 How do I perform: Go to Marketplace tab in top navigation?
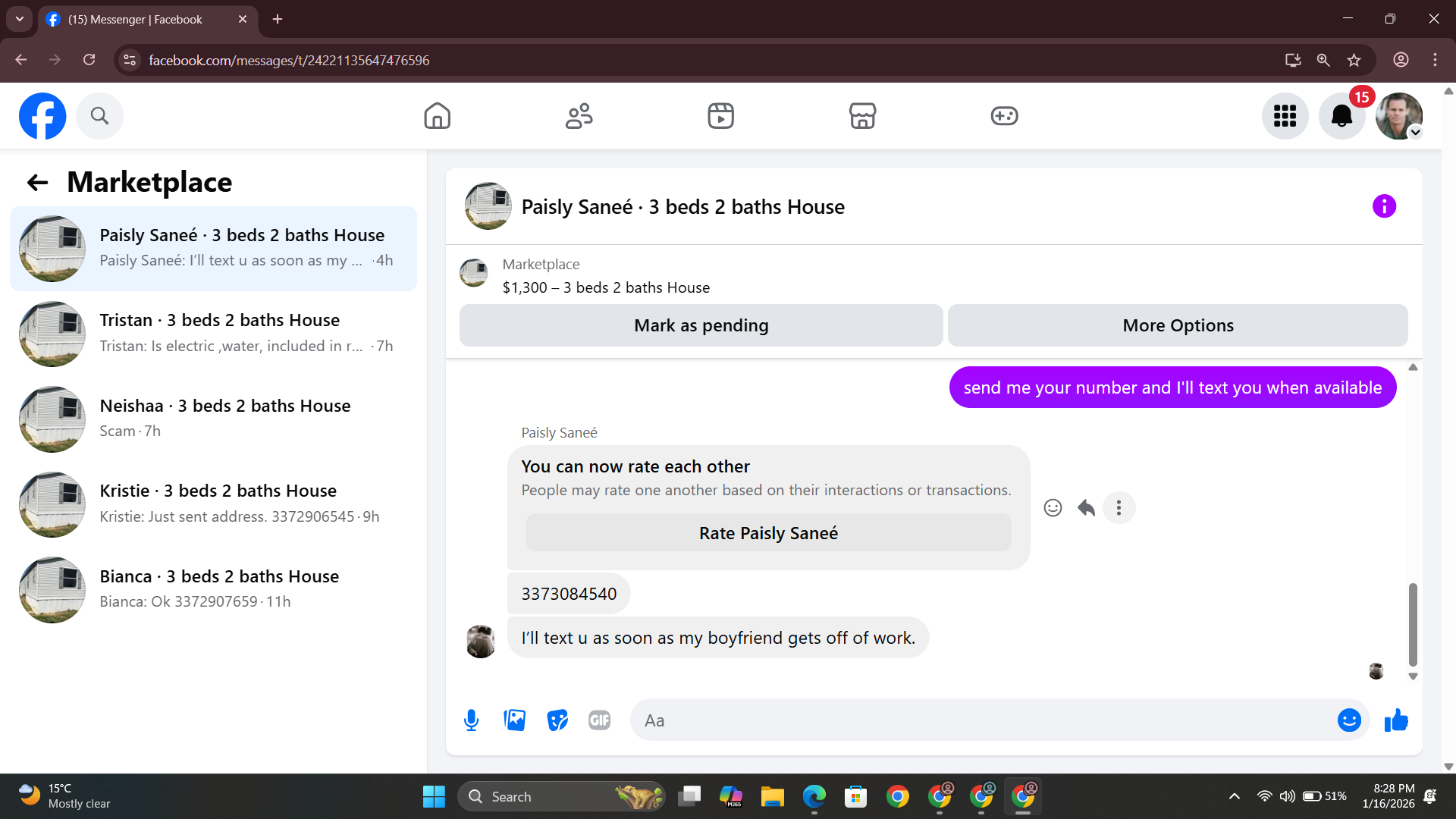[862, 116]
